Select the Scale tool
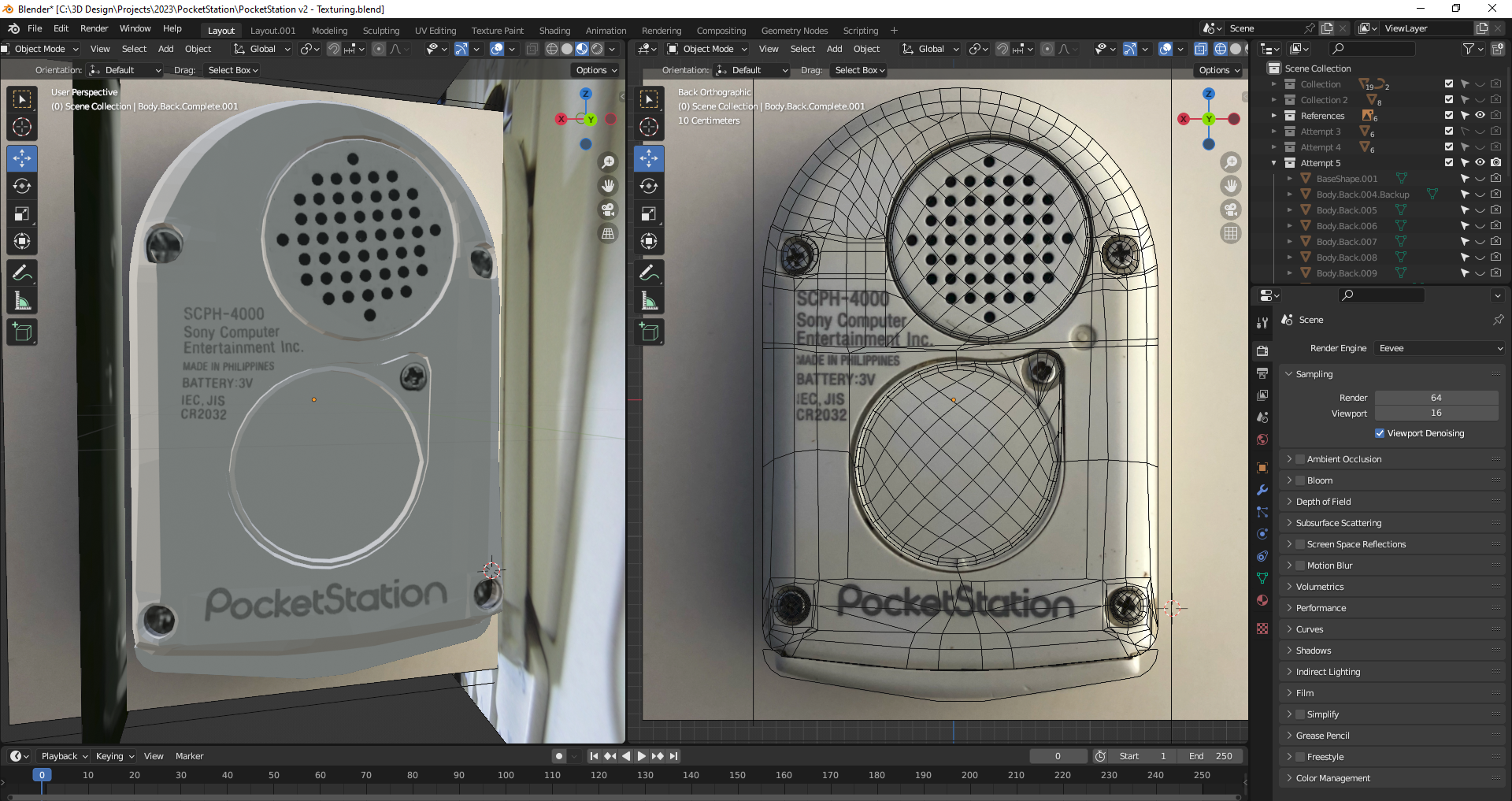The width and height of the screenshot is (1512, 801). (22, 213)
